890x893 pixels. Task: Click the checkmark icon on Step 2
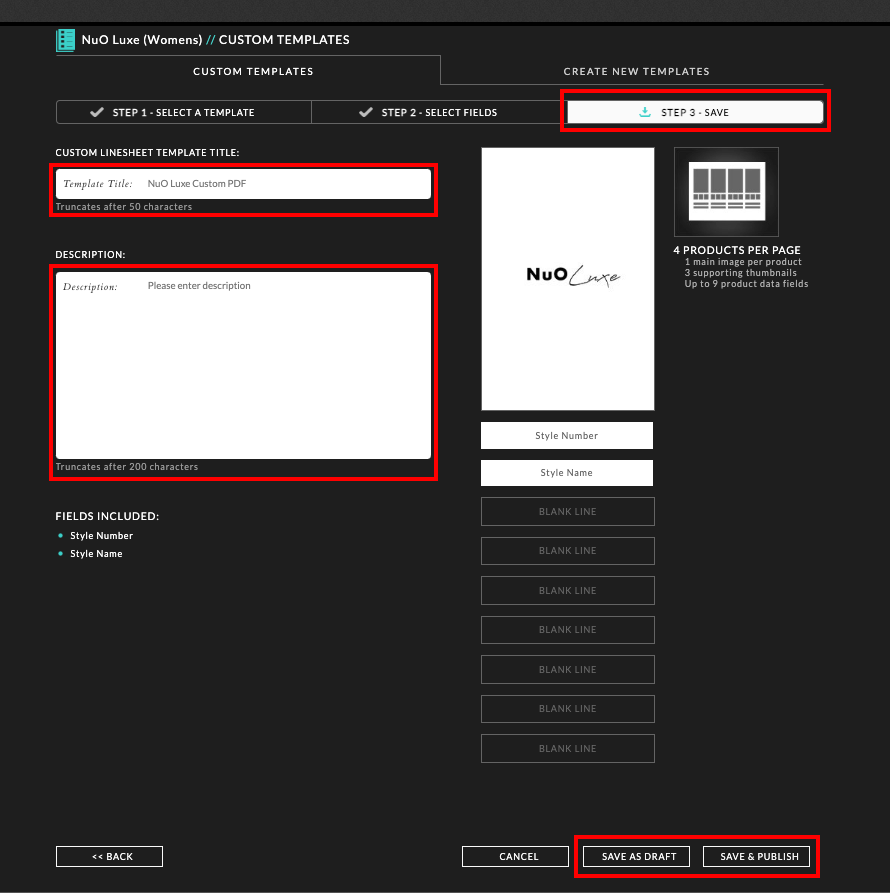coord(366,112)
